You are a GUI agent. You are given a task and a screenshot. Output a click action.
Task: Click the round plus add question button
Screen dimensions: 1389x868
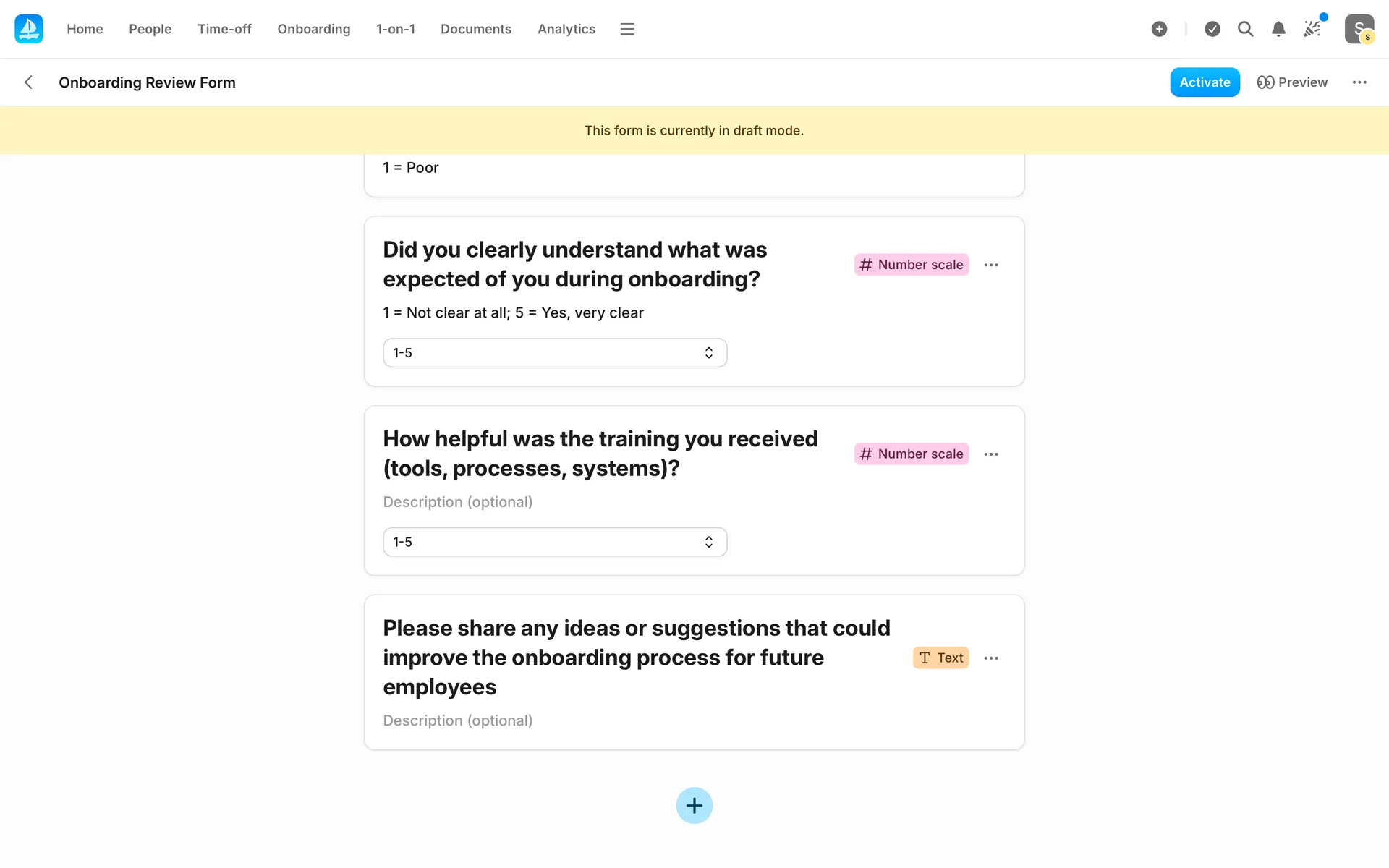click(x=694, y=805)
